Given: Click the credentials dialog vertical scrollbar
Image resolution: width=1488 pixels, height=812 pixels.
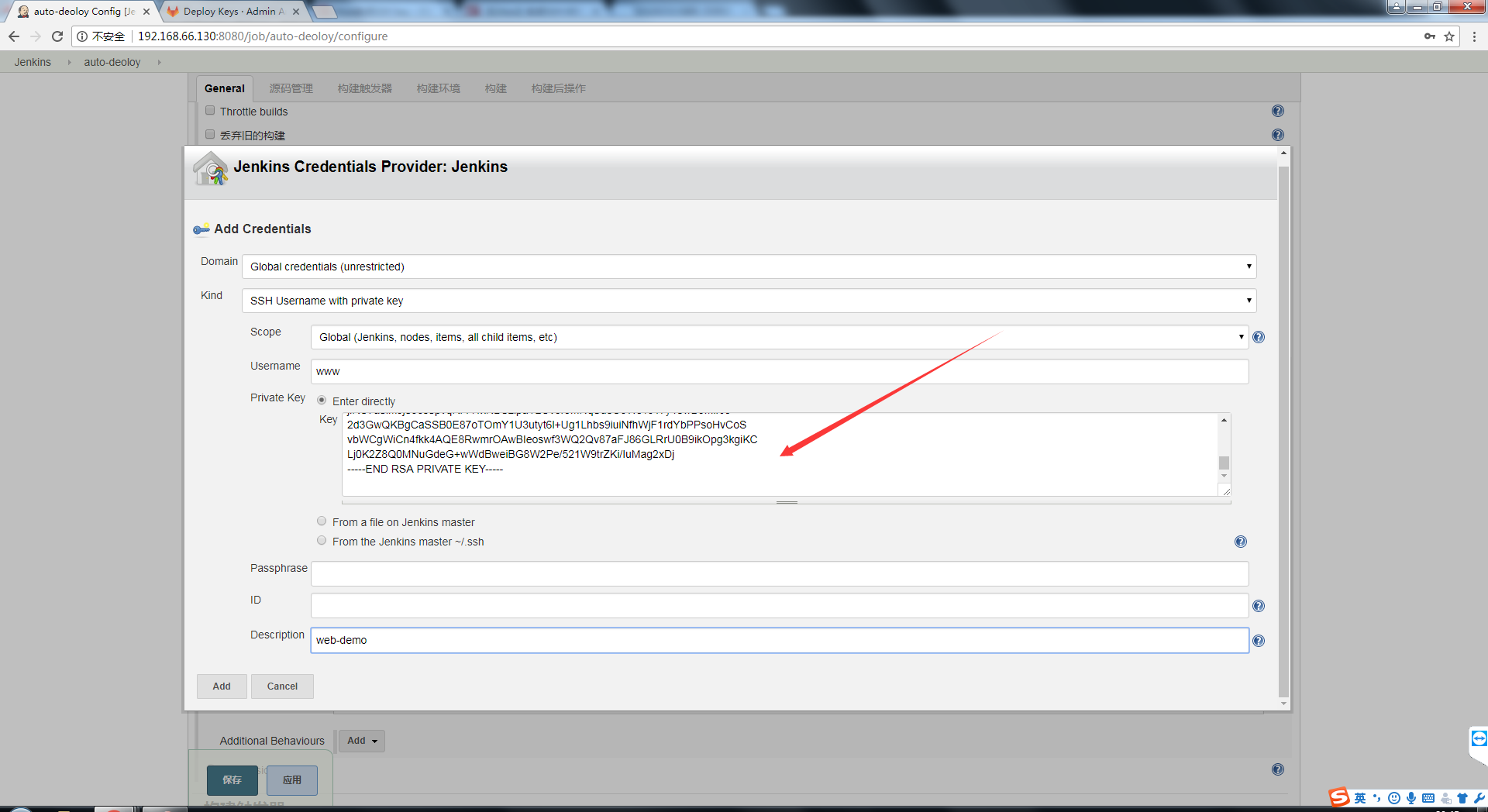Looking at the screenshot, I should point(1284,432).
